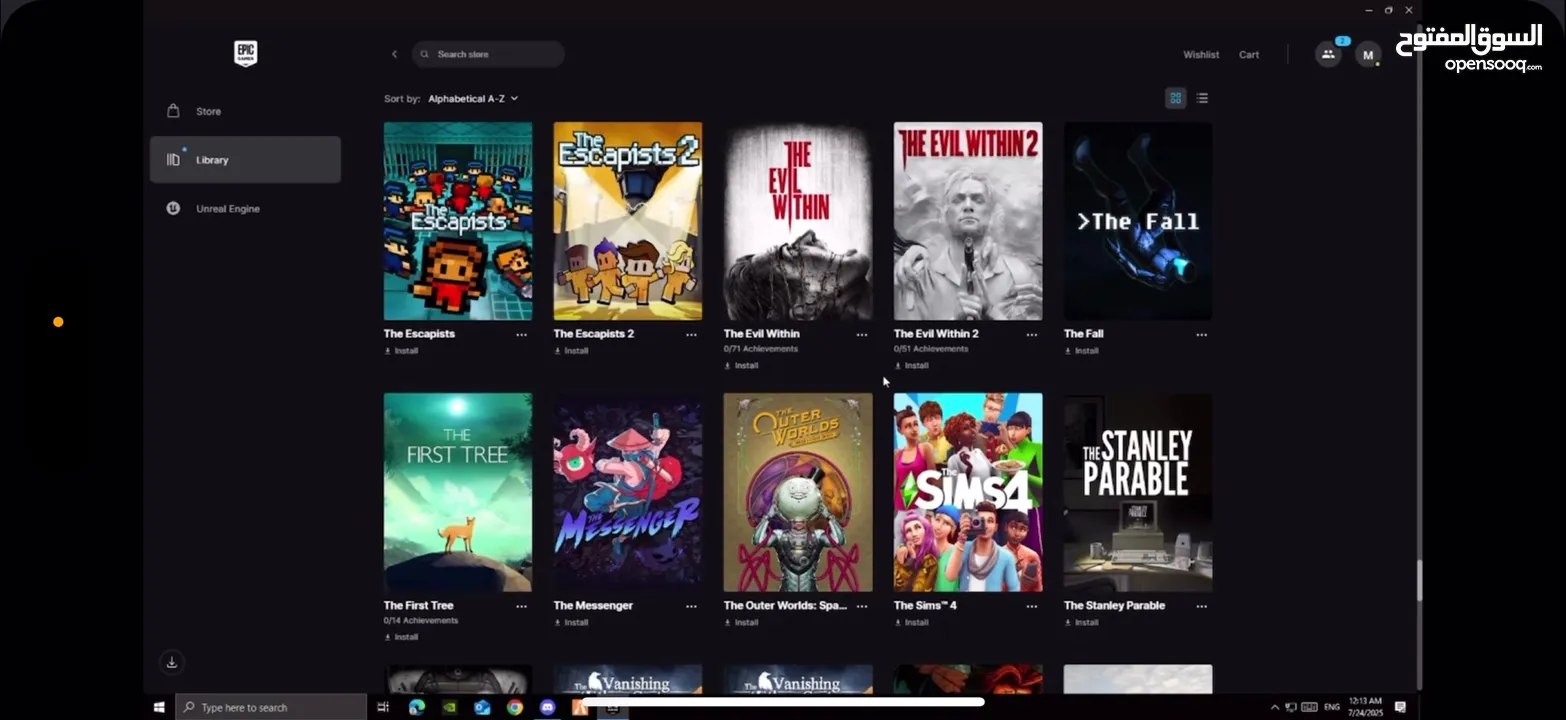This screenshot has width=1566, height=720.
Task: Open The Escapists 2 cover art
Action: [628, 221]
